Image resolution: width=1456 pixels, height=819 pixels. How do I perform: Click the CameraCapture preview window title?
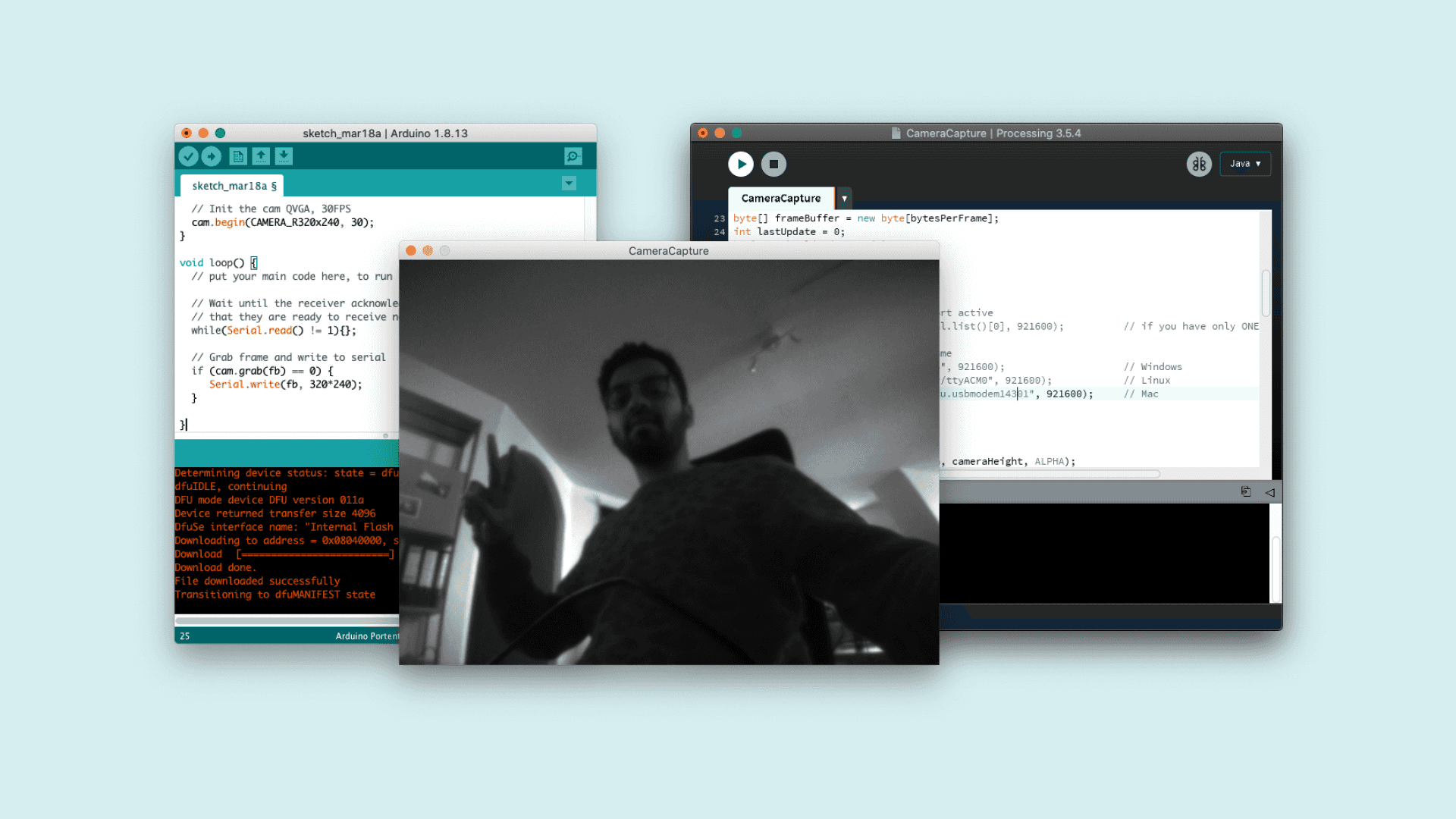[668, 251]
